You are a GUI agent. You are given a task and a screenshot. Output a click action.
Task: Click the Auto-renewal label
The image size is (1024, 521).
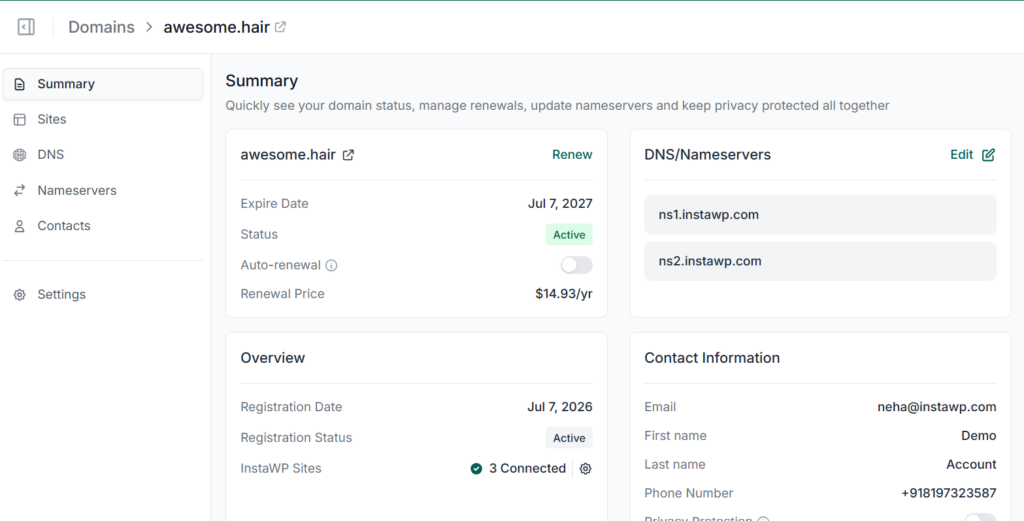coord(280,265)
